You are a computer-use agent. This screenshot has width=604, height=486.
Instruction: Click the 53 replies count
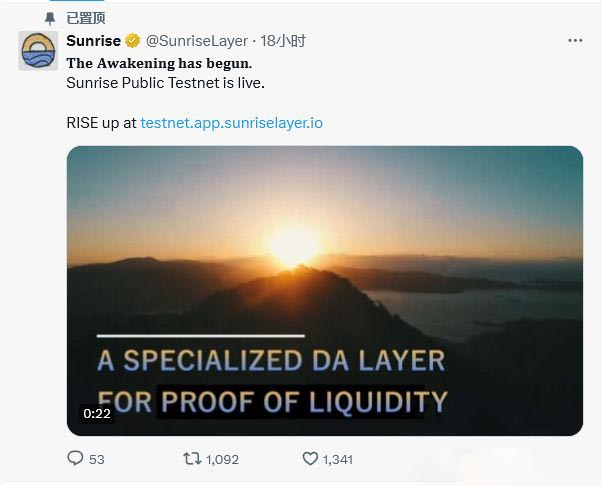(97, 459)
